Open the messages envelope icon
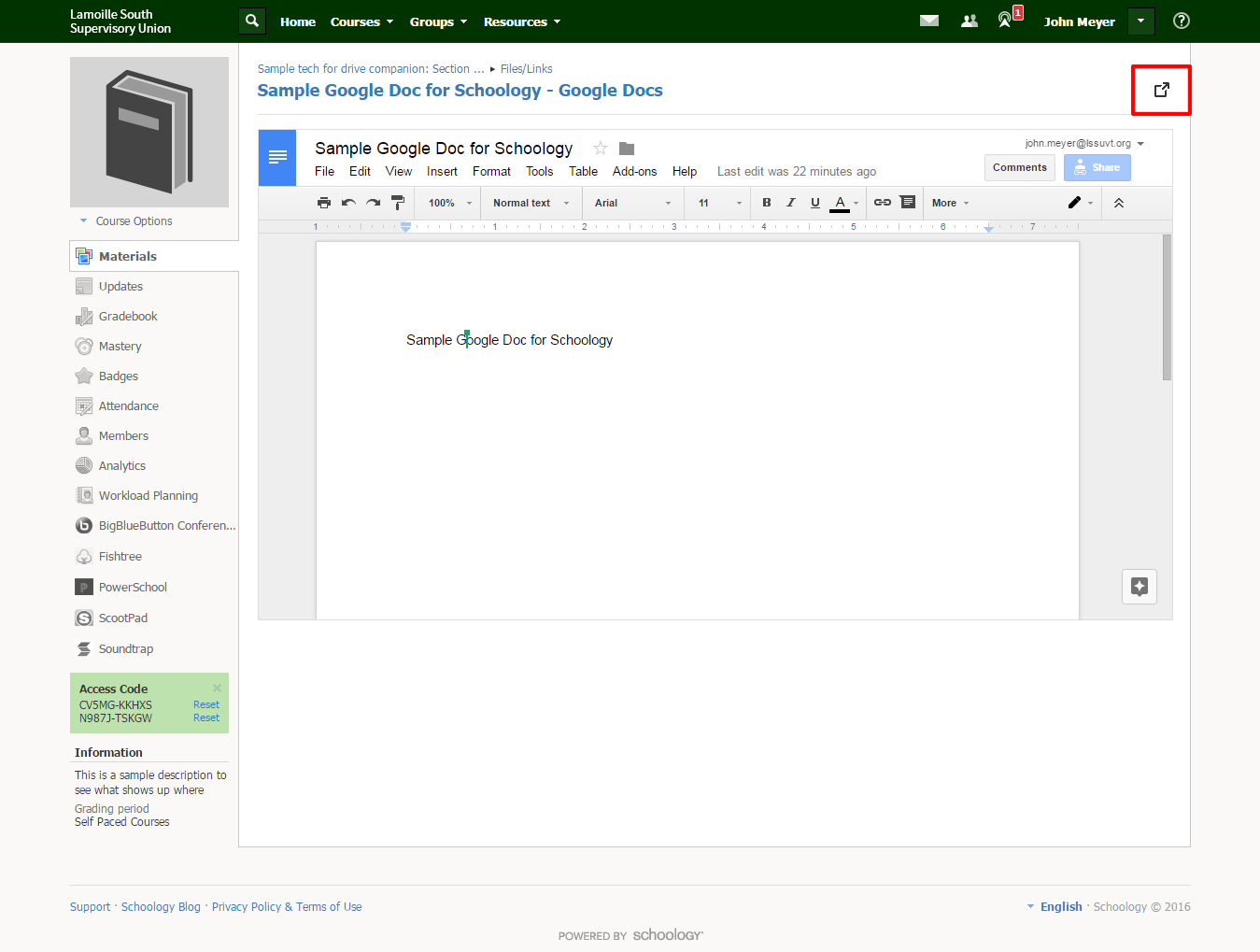Viewport: 1260px width, 952px height. tap(929, 21)
